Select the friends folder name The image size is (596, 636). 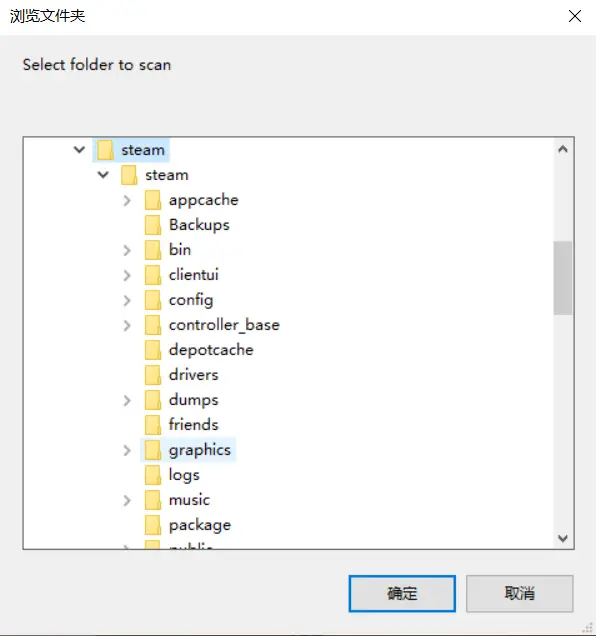click(194, 425)
